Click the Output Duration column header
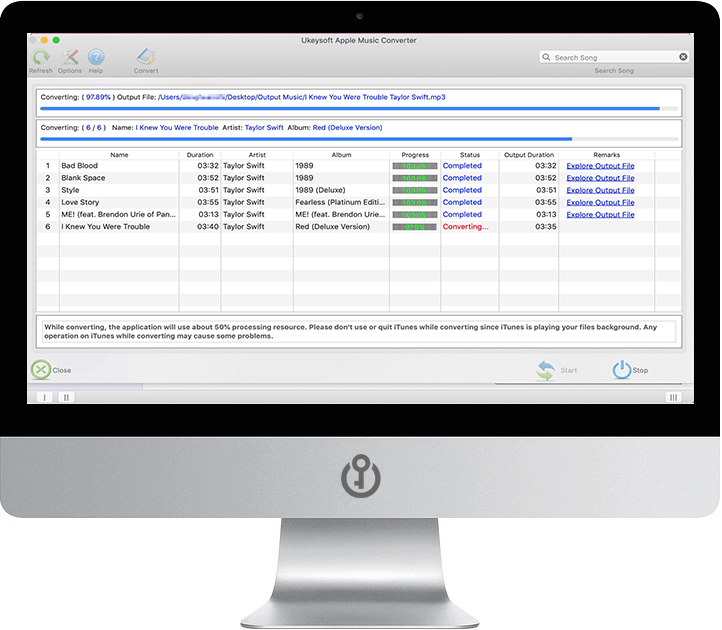722x630 pixels. pos(529,155)
